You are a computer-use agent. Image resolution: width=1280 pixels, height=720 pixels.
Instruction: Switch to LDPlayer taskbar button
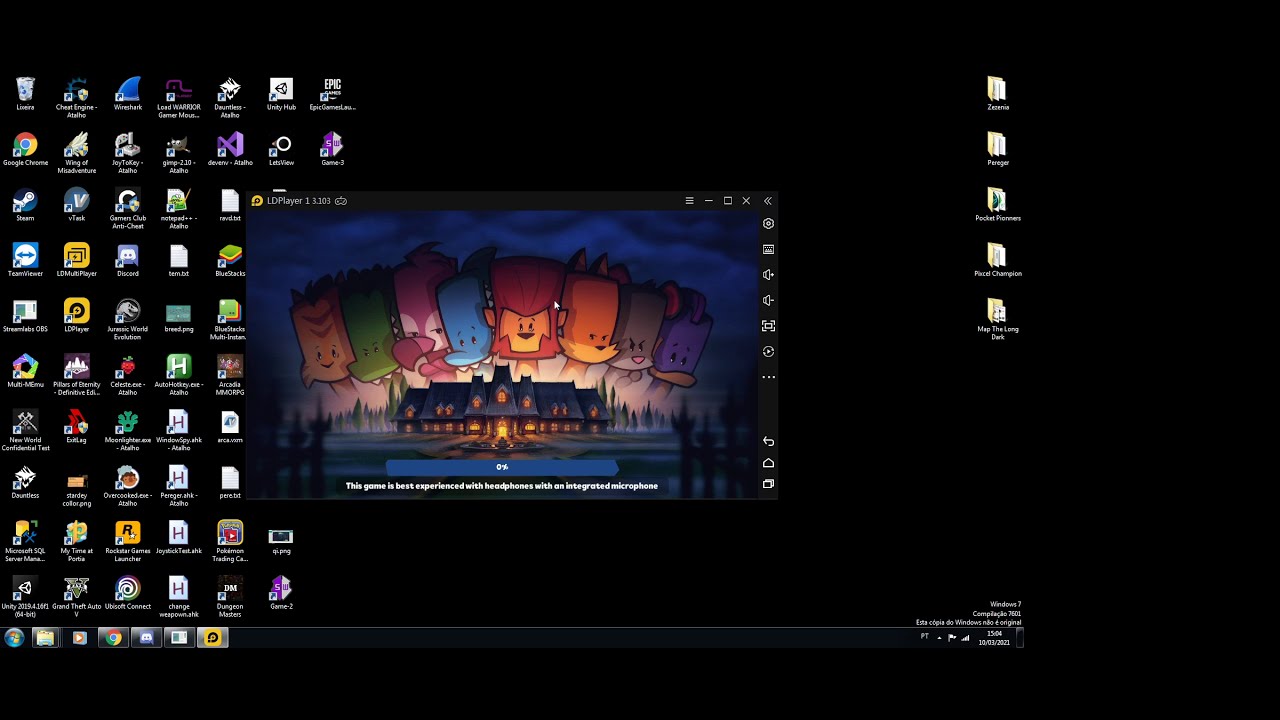212,638
